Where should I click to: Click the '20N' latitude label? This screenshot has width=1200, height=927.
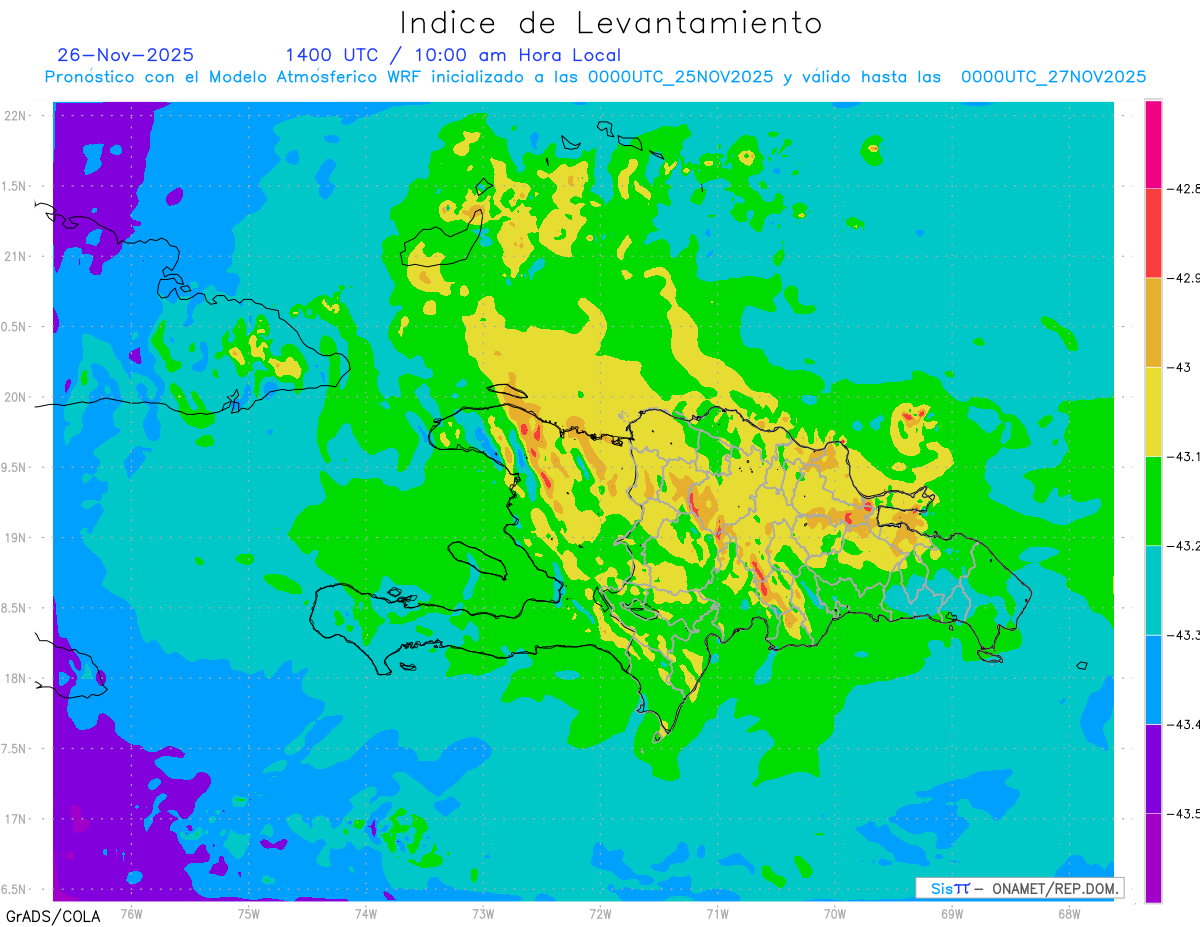[x=17, y=397]
